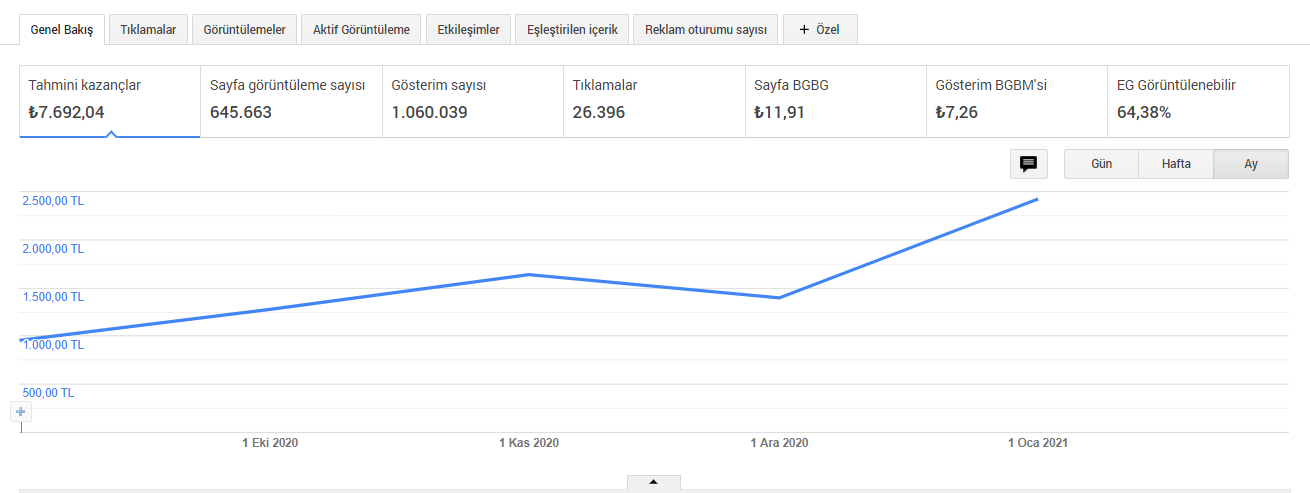Image resolution: width=1310 pixels, height=493 pixels.
Task: Set chart granularity to Ay
Action: (1251, 164)
